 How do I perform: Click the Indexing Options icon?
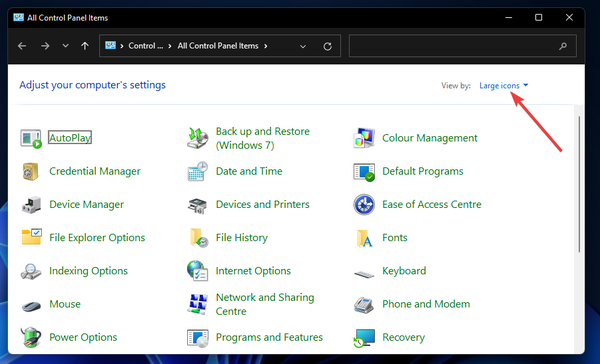[31, 271]
